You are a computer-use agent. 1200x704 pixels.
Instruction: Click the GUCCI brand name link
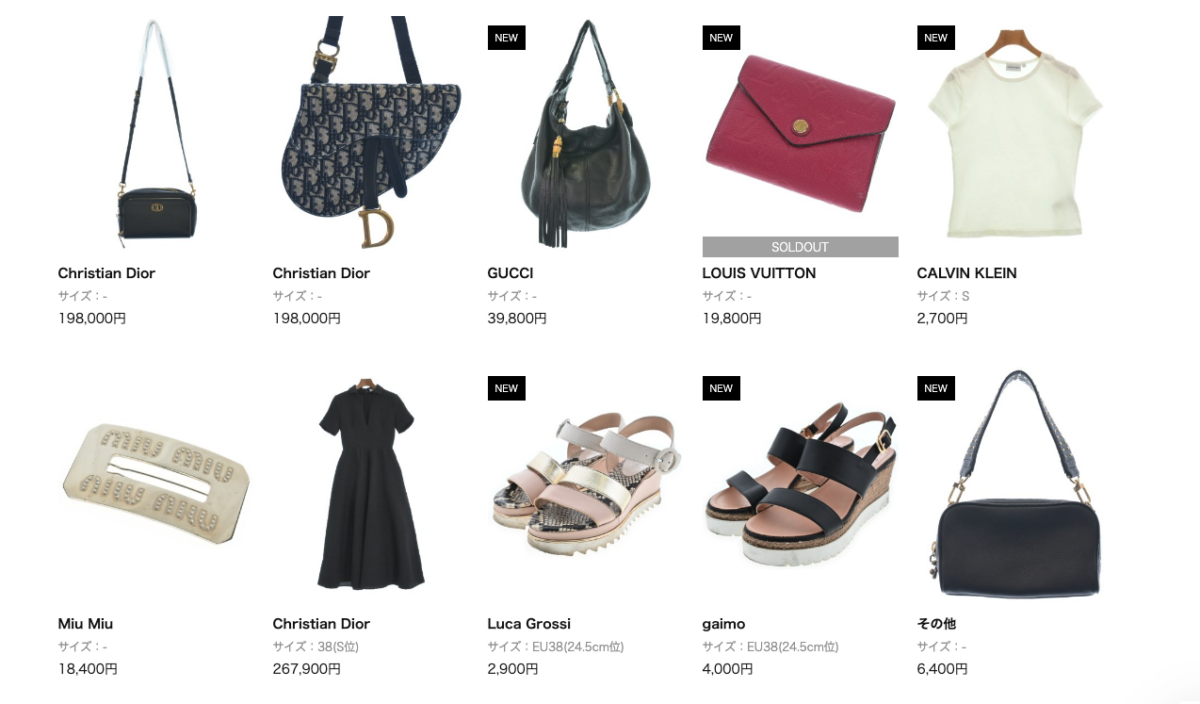coord(510,273)
